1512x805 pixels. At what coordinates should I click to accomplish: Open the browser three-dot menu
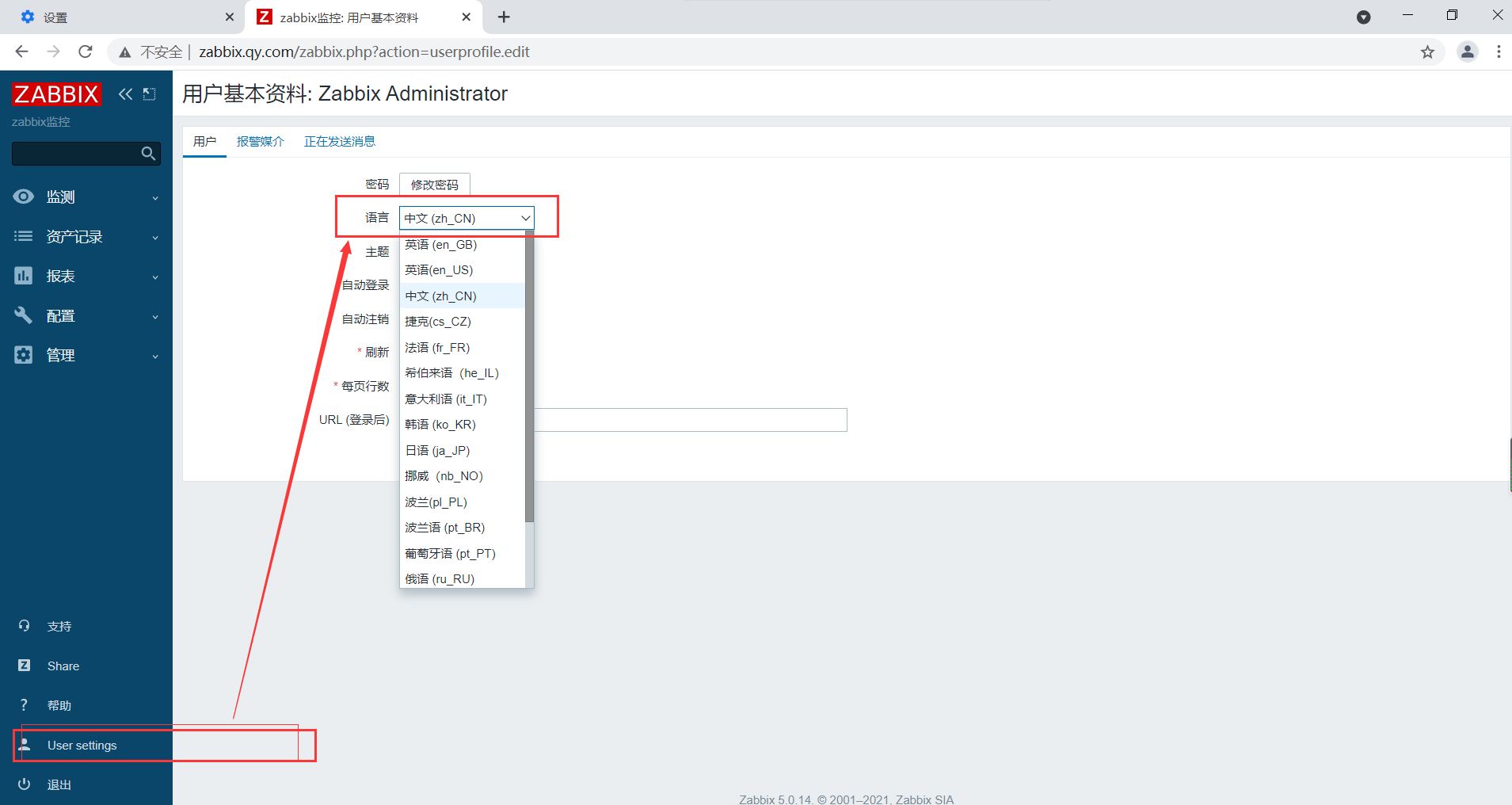click(1499, 52)
